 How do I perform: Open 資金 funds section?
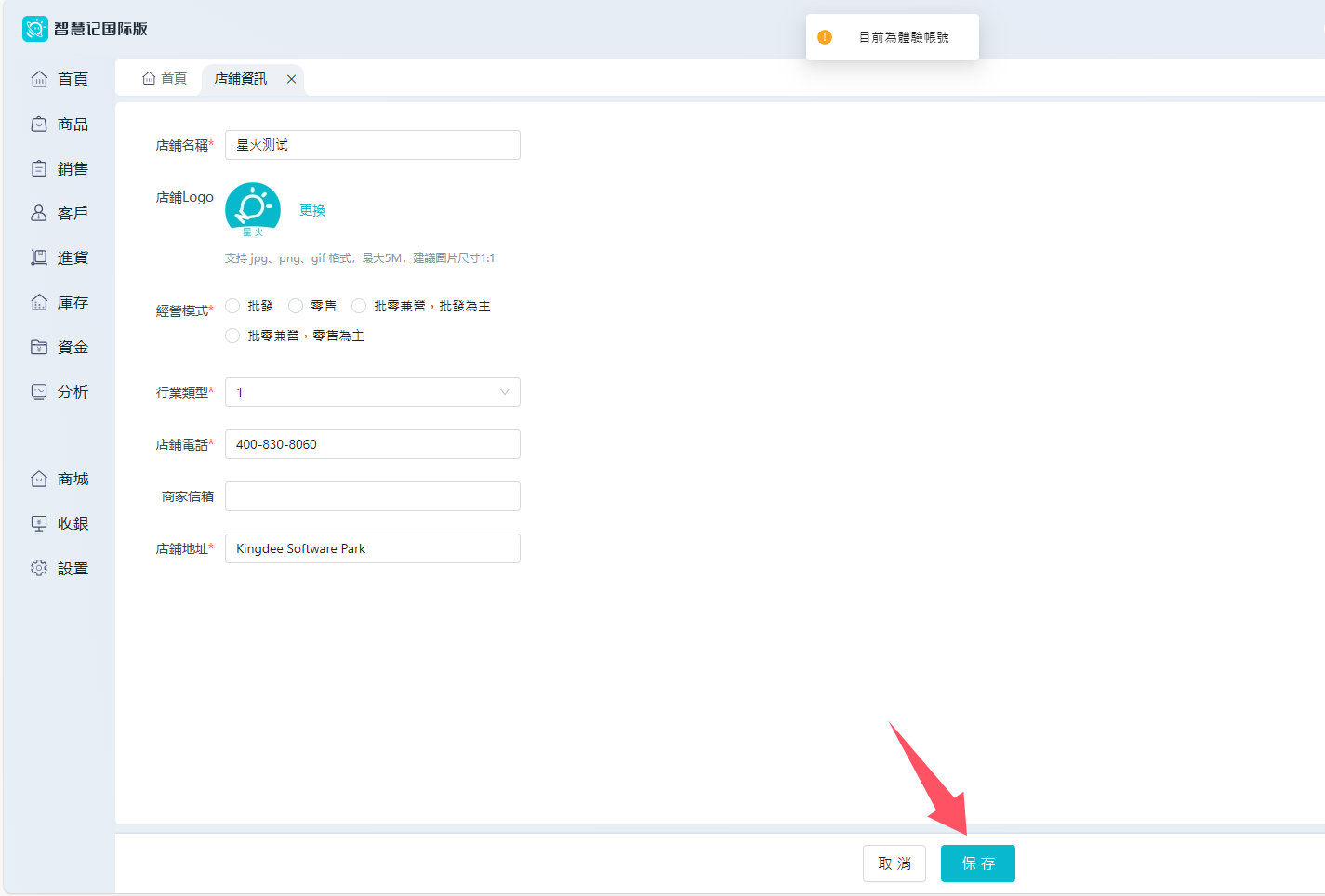pos(60,348)
